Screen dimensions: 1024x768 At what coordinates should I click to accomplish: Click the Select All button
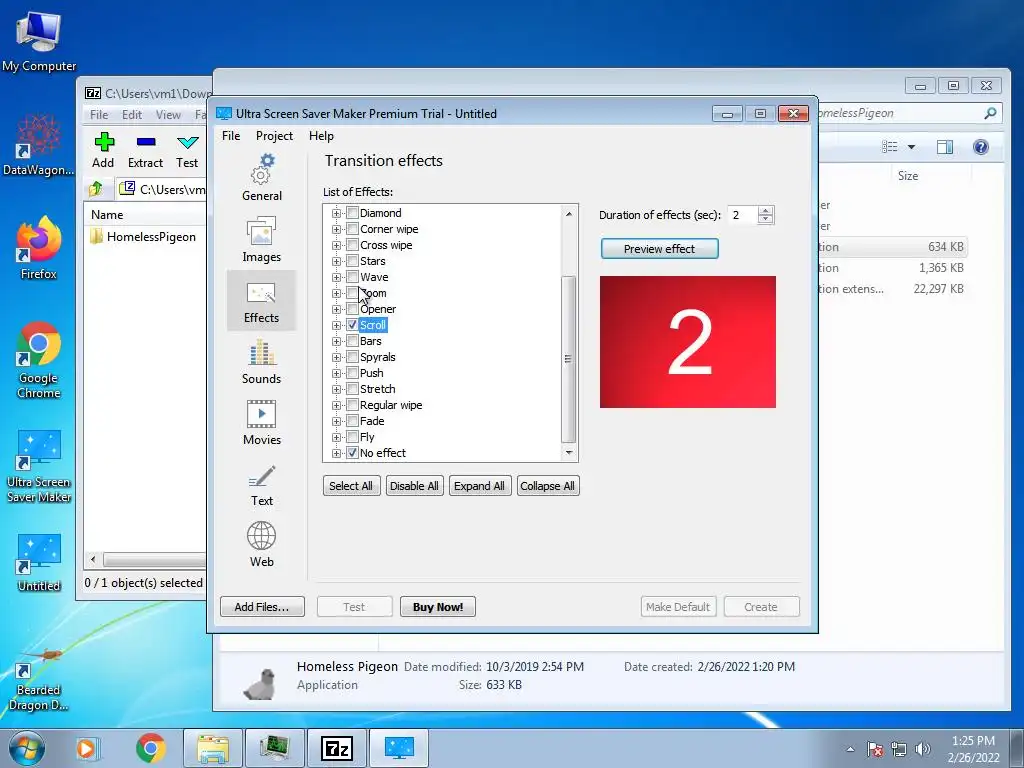[x=351, y=486]
